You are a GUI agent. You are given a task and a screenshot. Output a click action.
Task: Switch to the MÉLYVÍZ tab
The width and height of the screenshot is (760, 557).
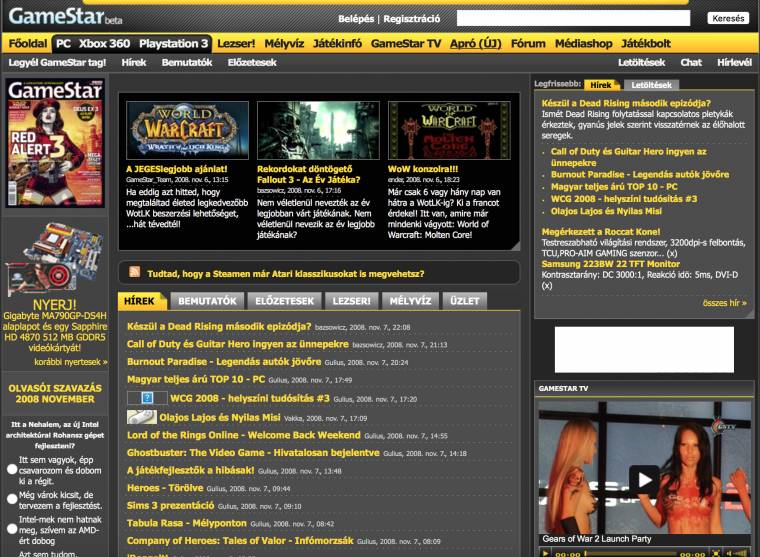tap(410, 301)
